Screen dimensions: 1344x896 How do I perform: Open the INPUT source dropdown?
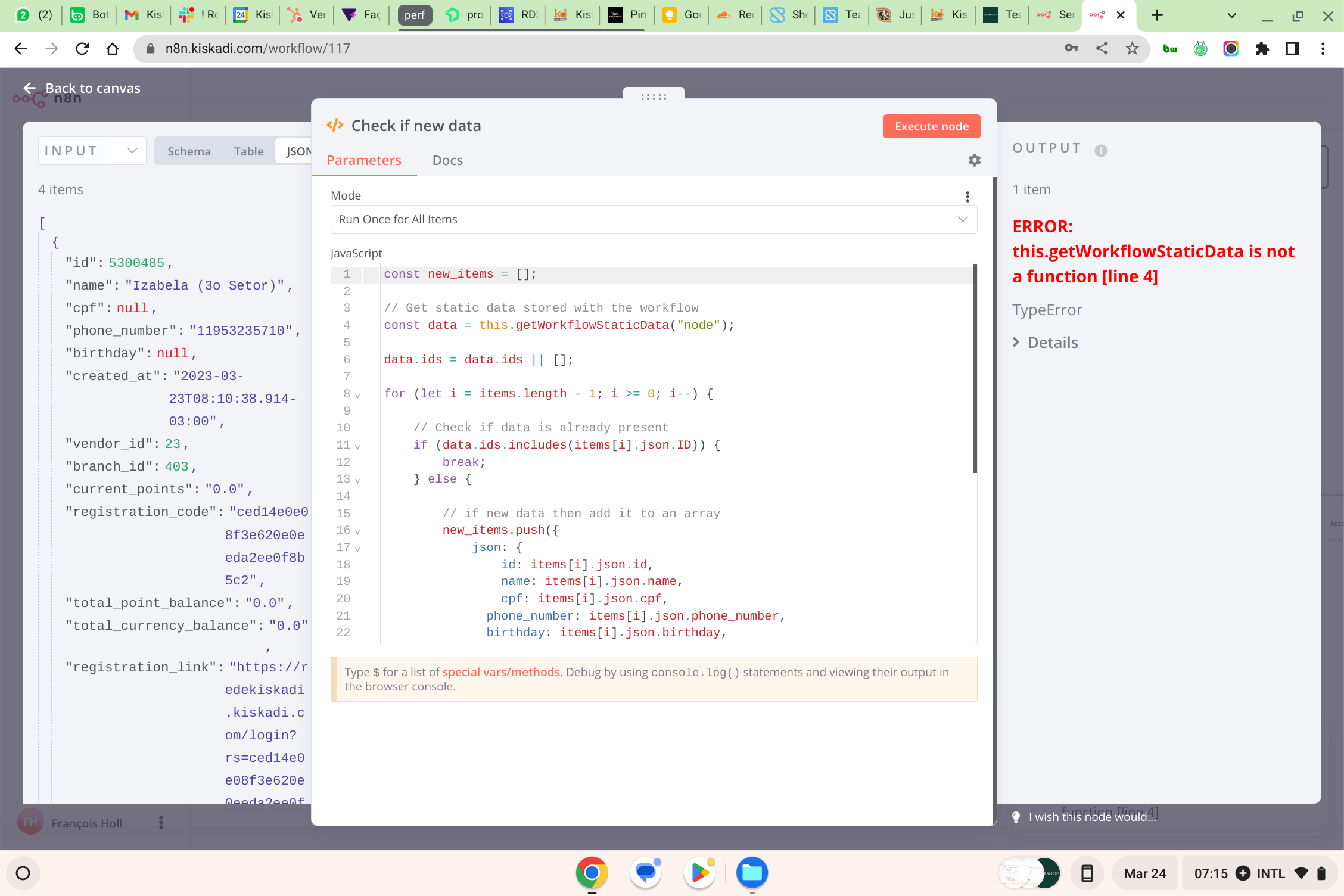(132, 151)
